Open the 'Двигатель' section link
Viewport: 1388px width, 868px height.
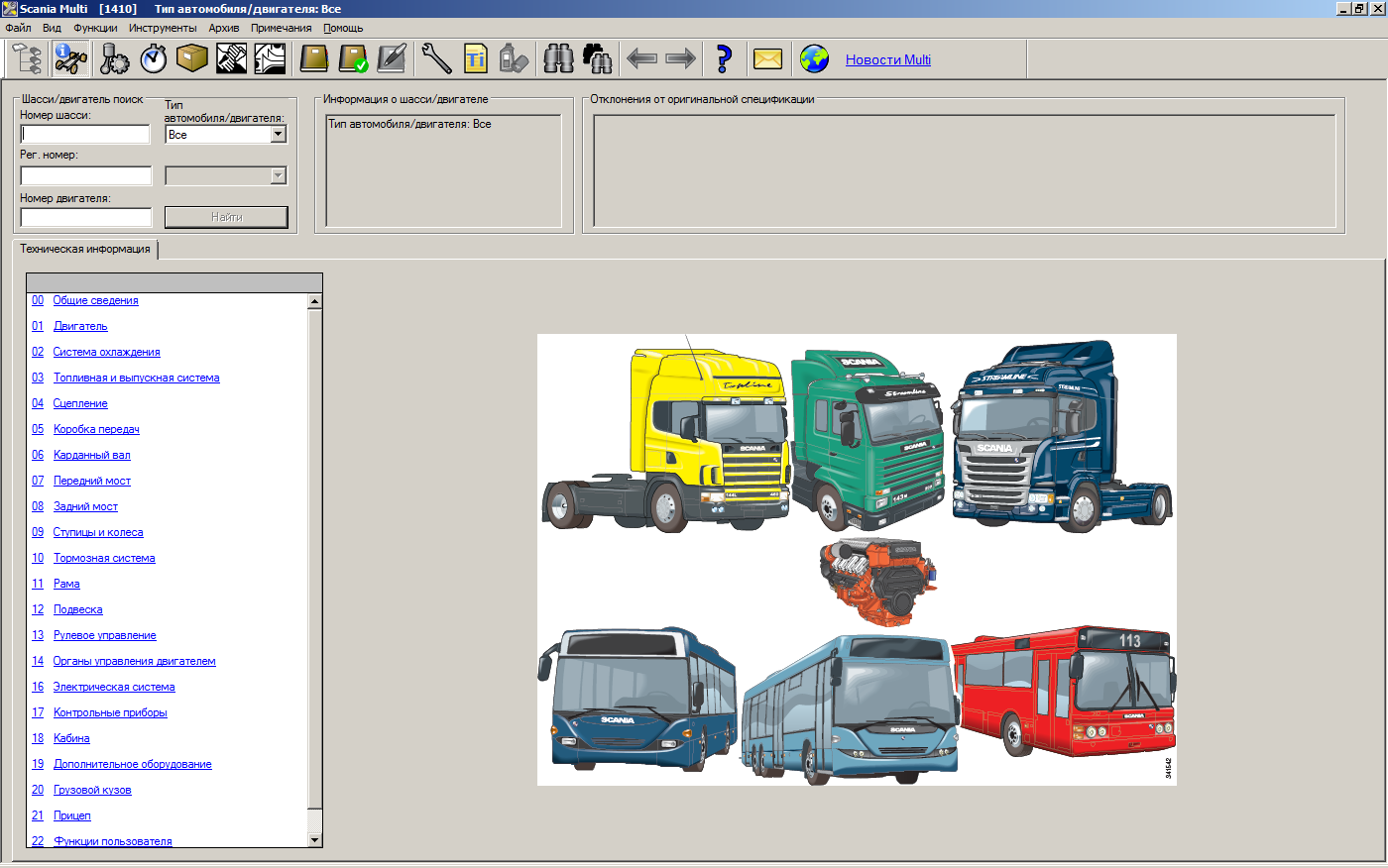80,326
